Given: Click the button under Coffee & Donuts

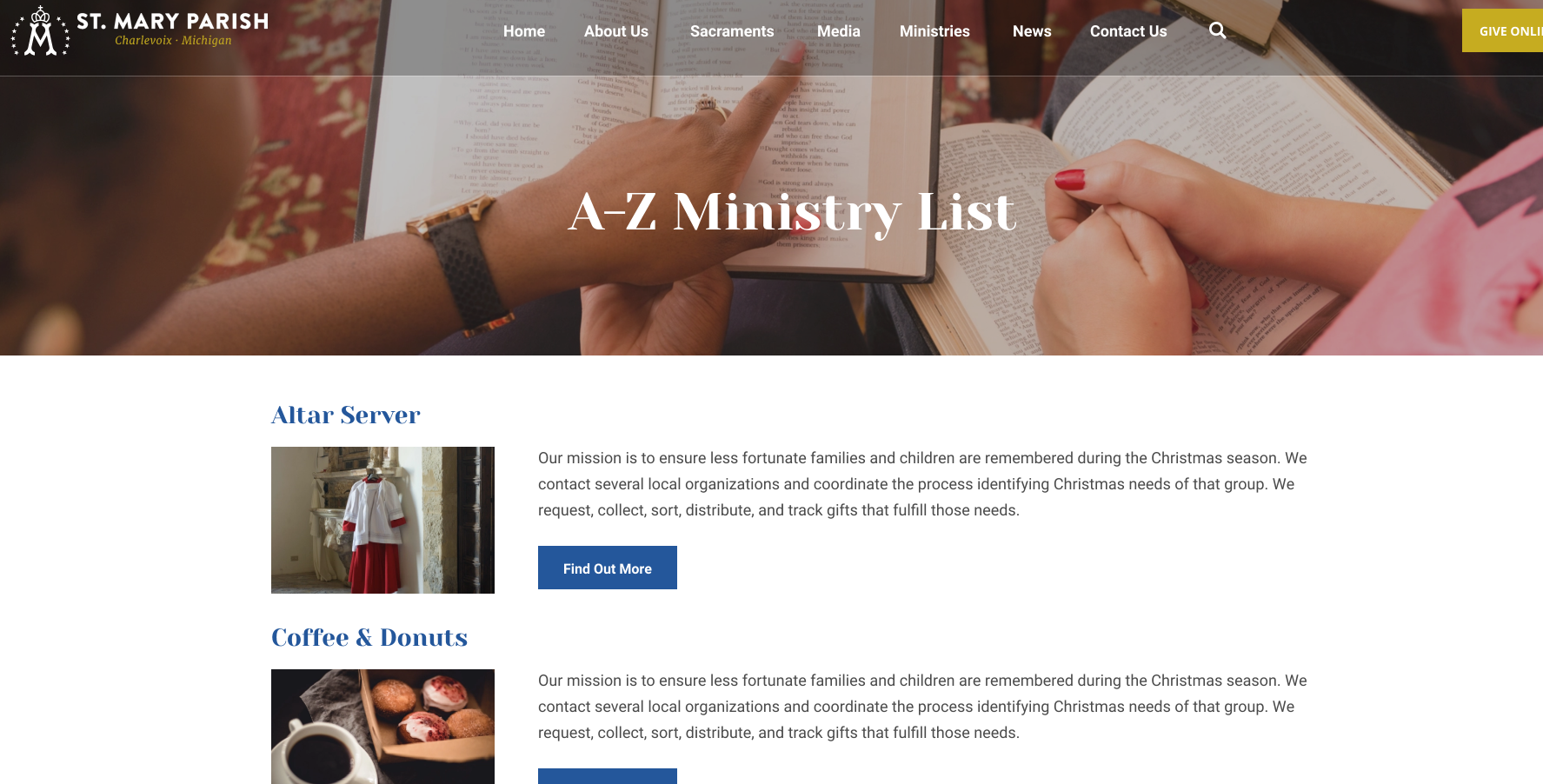Looking at the screenshot, I should [608, 776].
